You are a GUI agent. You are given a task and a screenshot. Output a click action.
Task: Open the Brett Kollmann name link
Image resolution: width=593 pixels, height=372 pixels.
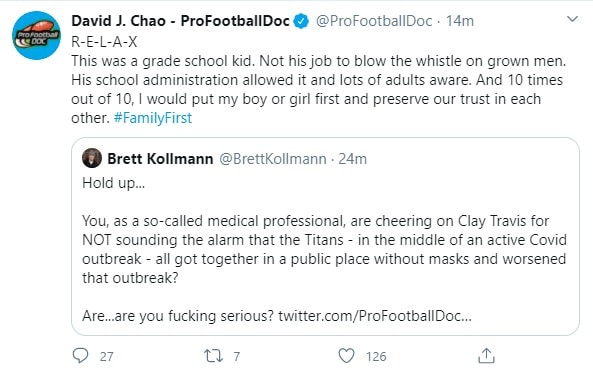click(x=160, y=159)
